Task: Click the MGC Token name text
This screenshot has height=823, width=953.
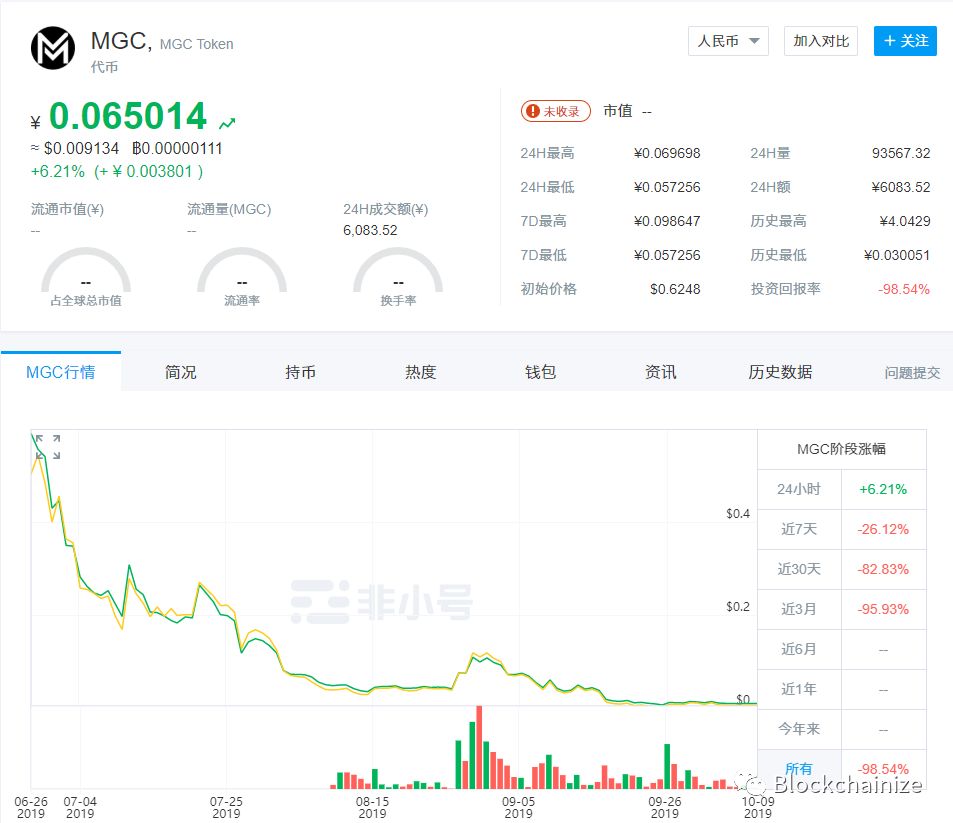Action: tap(196, 44)
